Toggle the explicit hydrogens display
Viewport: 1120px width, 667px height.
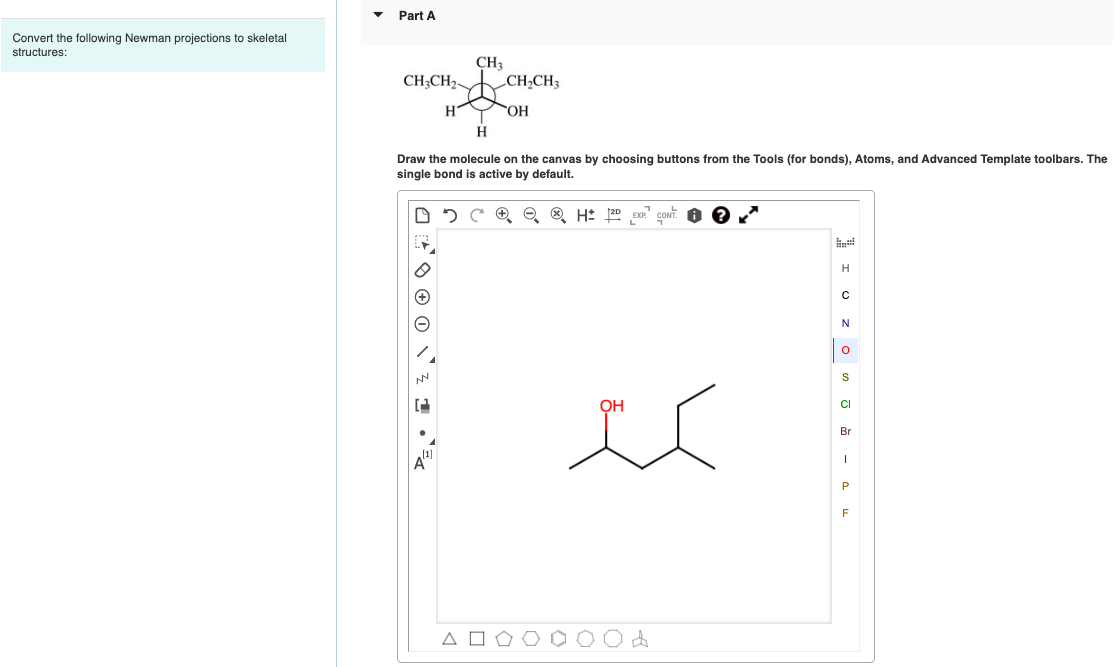(x=584, y=213)
